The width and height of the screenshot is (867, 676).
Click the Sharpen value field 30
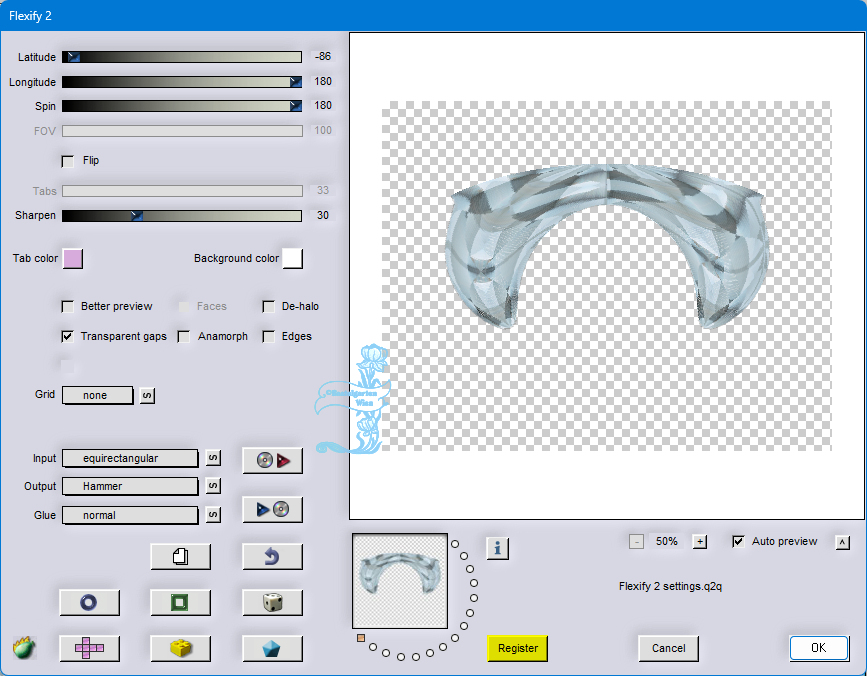[x=322, y=215]
